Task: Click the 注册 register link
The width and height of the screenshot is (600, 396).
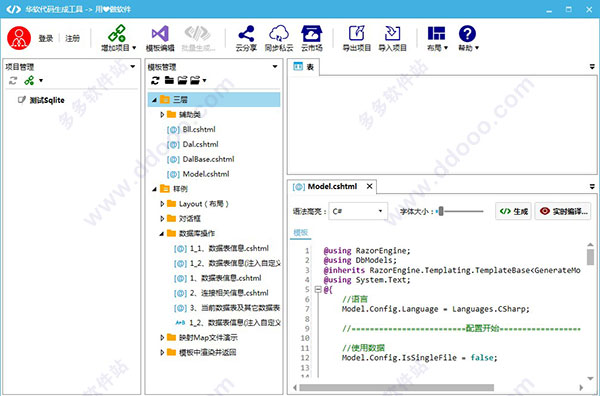Action: (x=72, y=38)
